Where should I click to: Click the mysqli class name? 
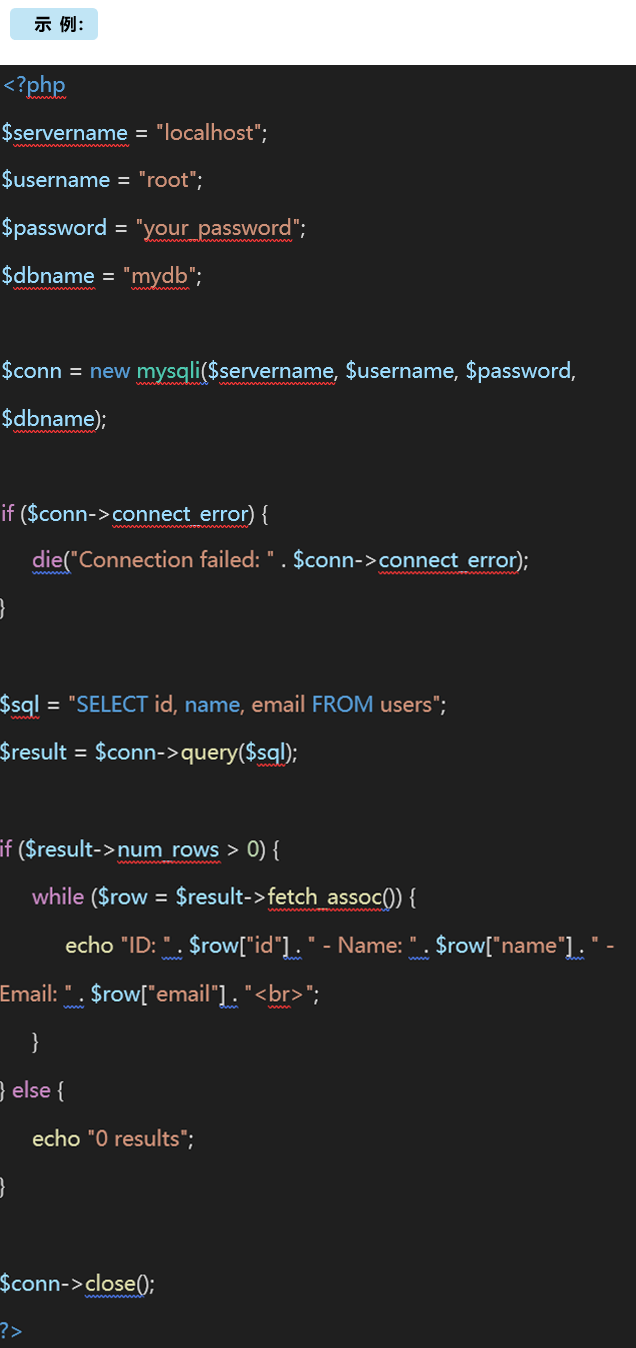168,371
